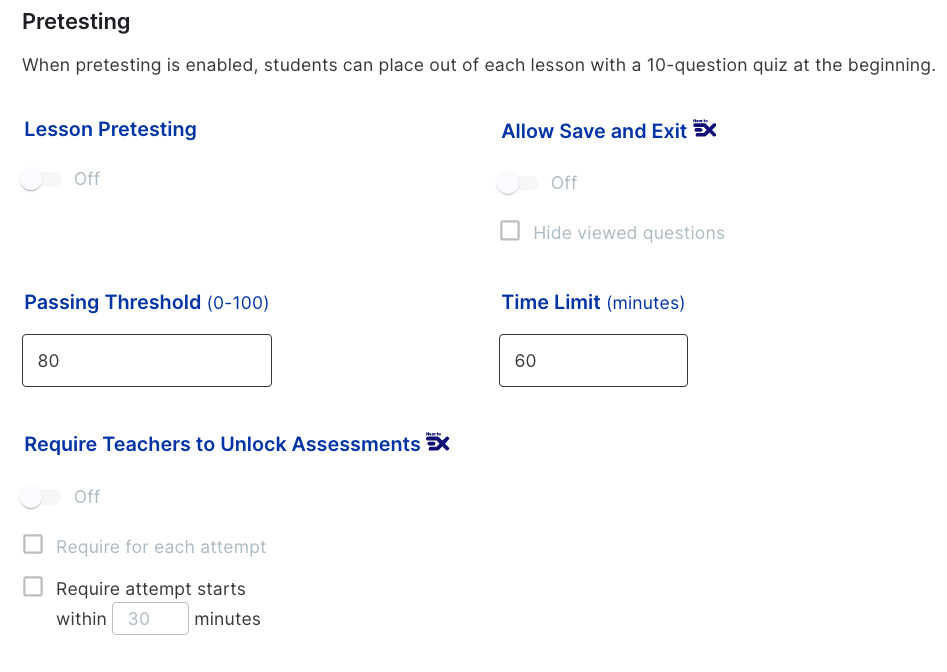Screen dimensions: 947x672
Task: Click the Require for each attempt label
Action: (161, 547)
